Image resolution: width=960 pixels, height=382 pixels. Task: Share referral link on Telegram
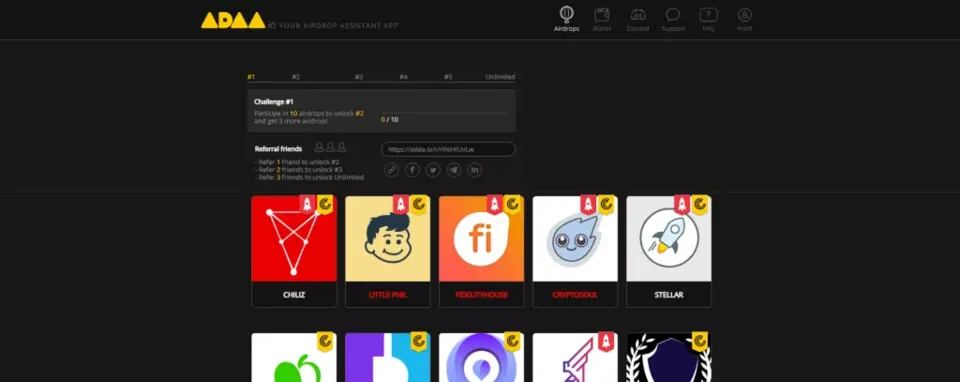(454, 170)
